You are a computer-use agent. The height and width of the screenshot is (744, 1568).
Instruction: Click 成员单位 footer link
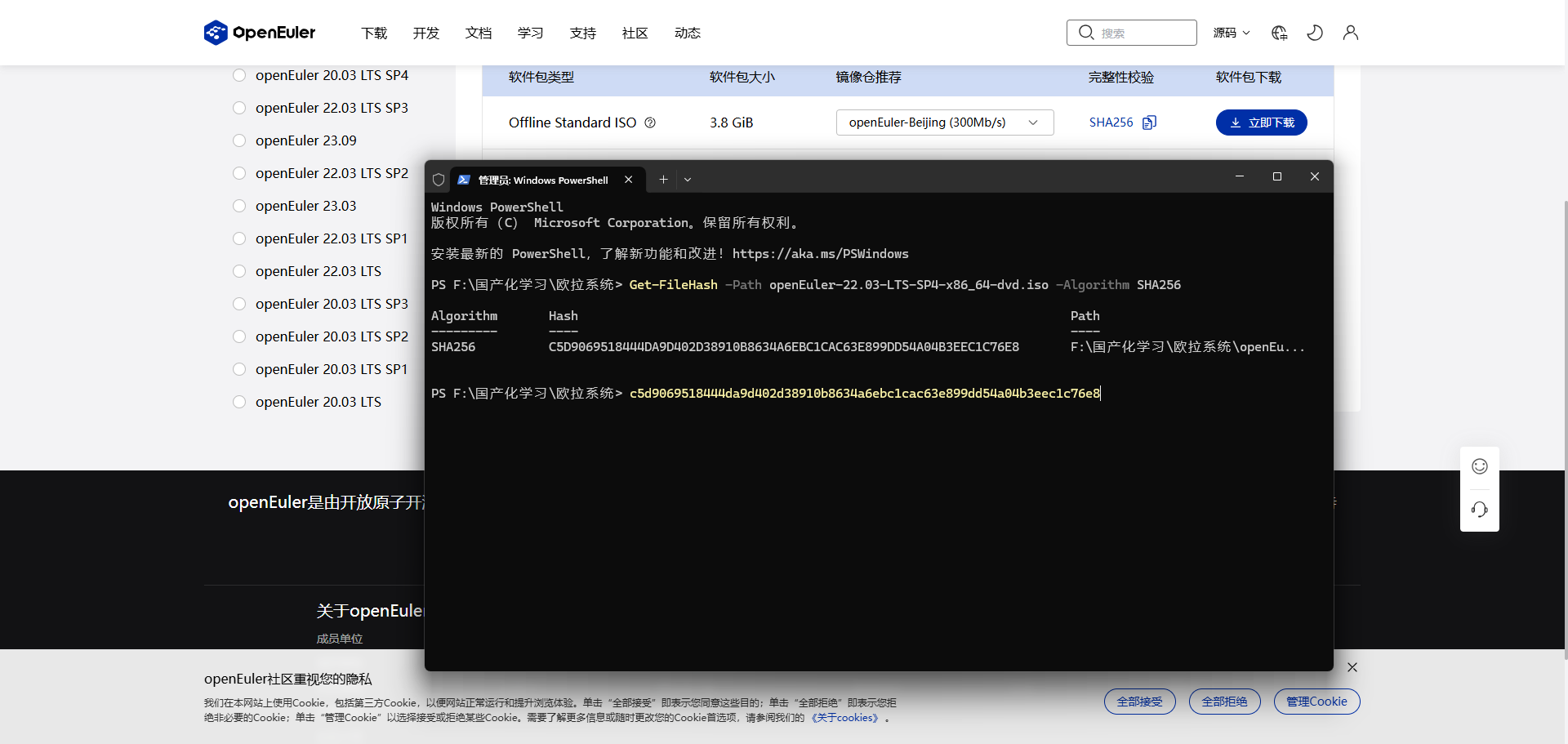point(340,639)
